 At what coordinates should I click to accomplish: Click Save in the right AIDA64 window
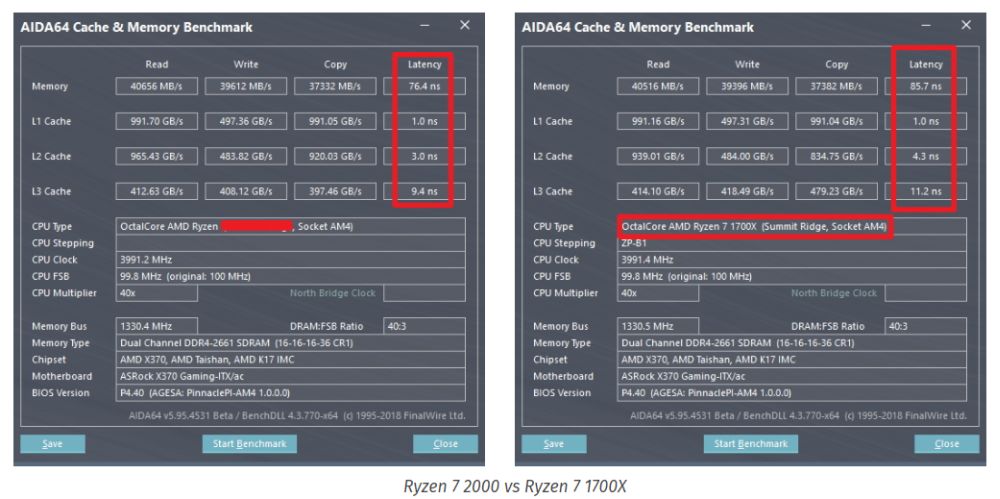(554, 444)
